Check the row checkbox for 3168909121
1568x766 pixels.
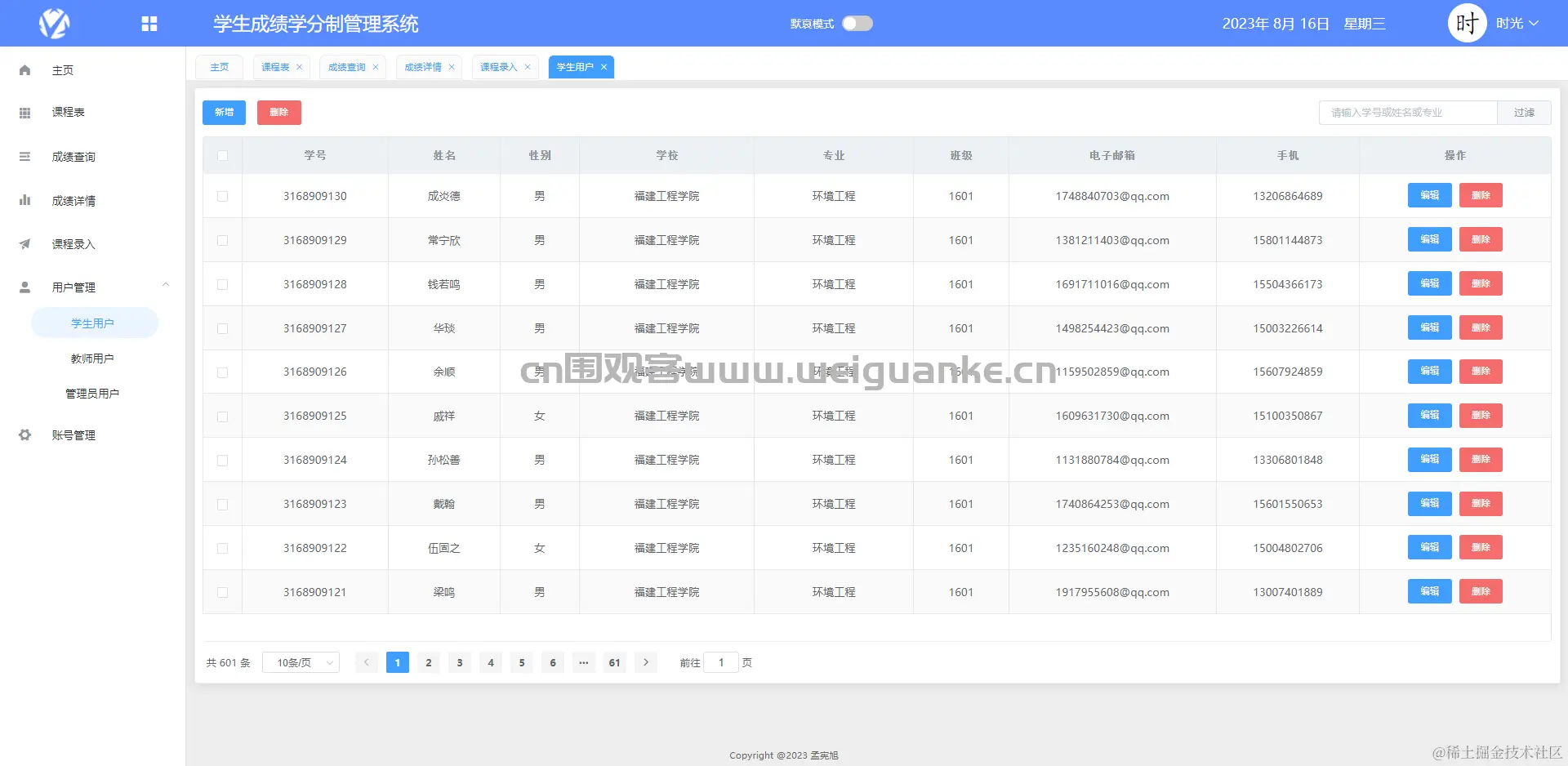(x=222, y=592)
